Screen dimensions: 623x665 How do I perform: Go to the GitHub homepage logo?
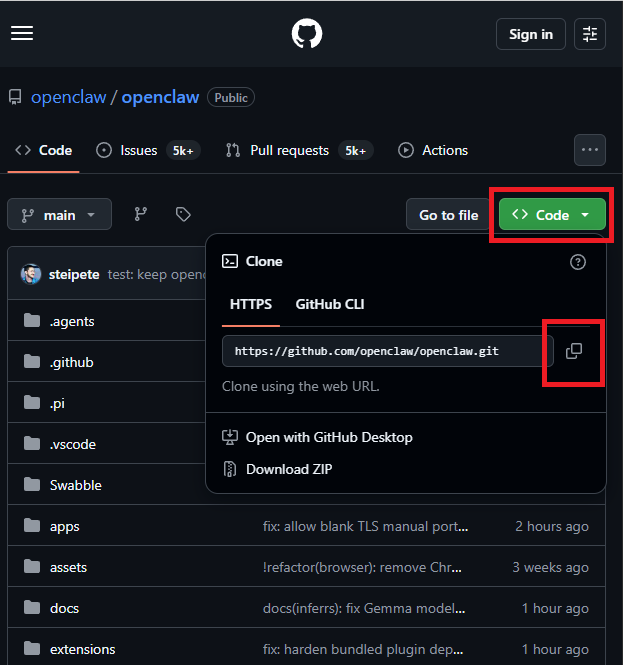pos(307,33)
